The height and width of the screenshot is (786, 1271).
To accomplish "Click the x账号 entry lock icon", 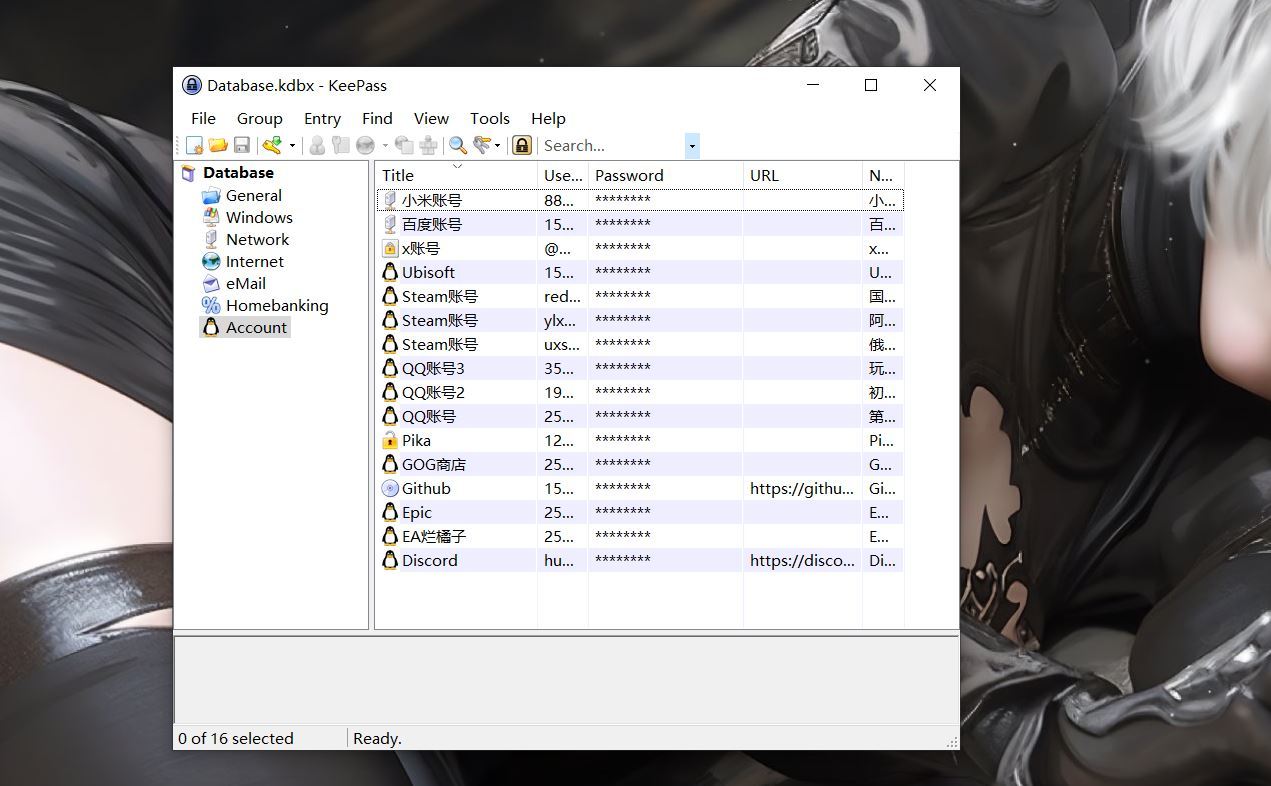I will point(390,249).
